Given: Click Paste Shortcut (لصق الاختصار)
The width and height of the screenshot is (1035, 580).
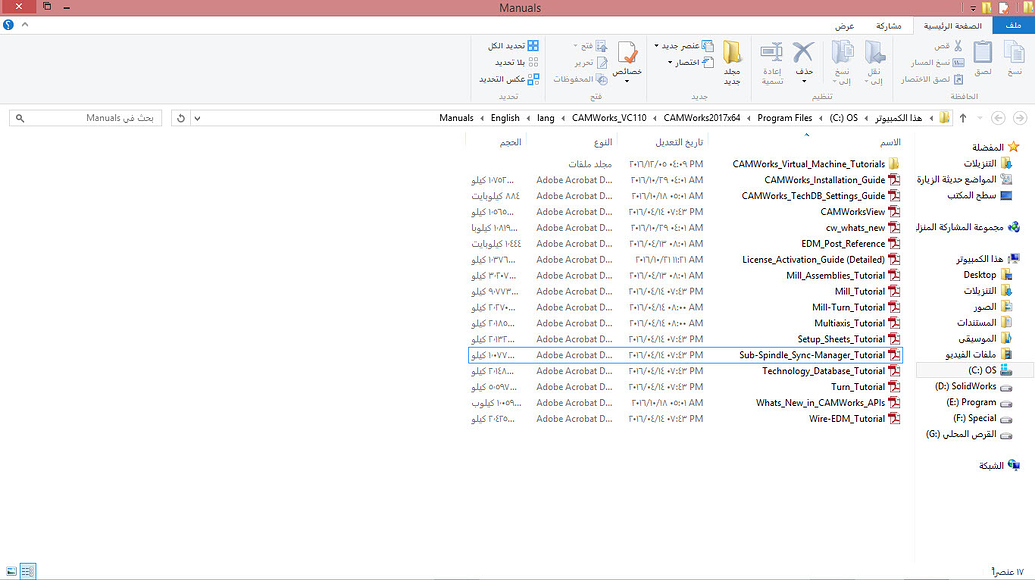Looking at the screenshot, I should [932, 79].
